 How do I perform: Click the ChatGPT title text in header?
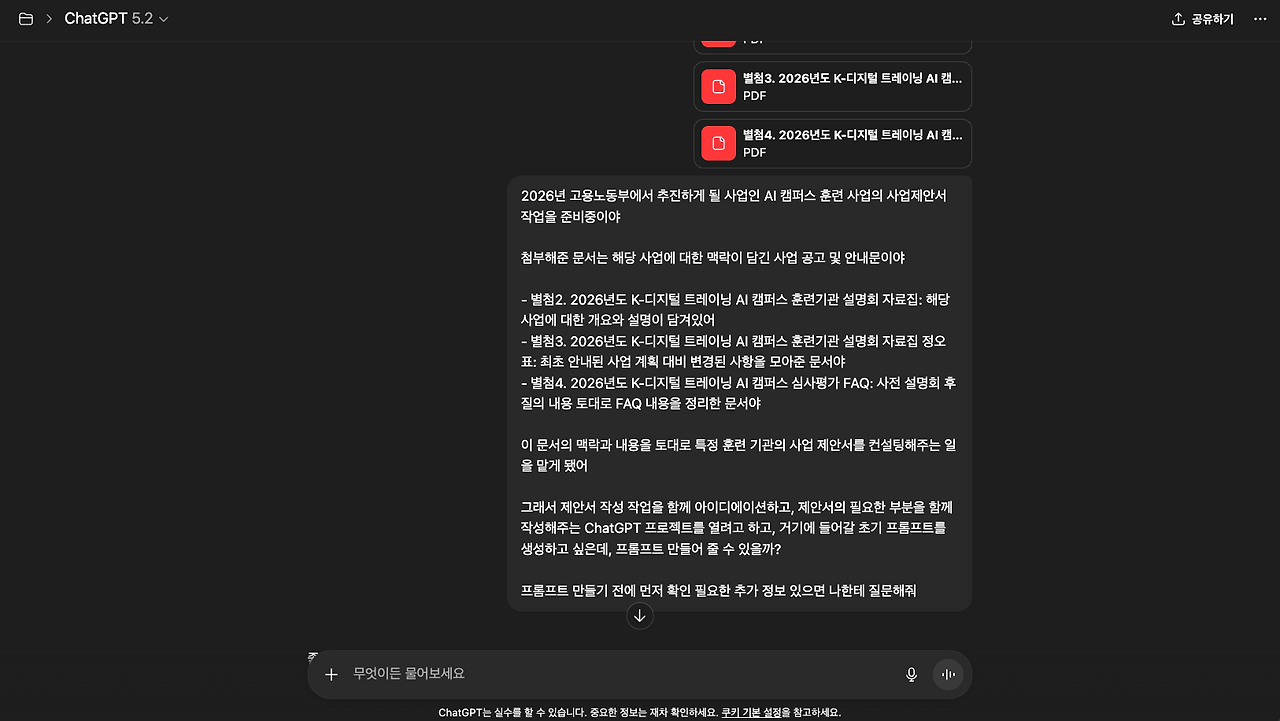[96, 19]
